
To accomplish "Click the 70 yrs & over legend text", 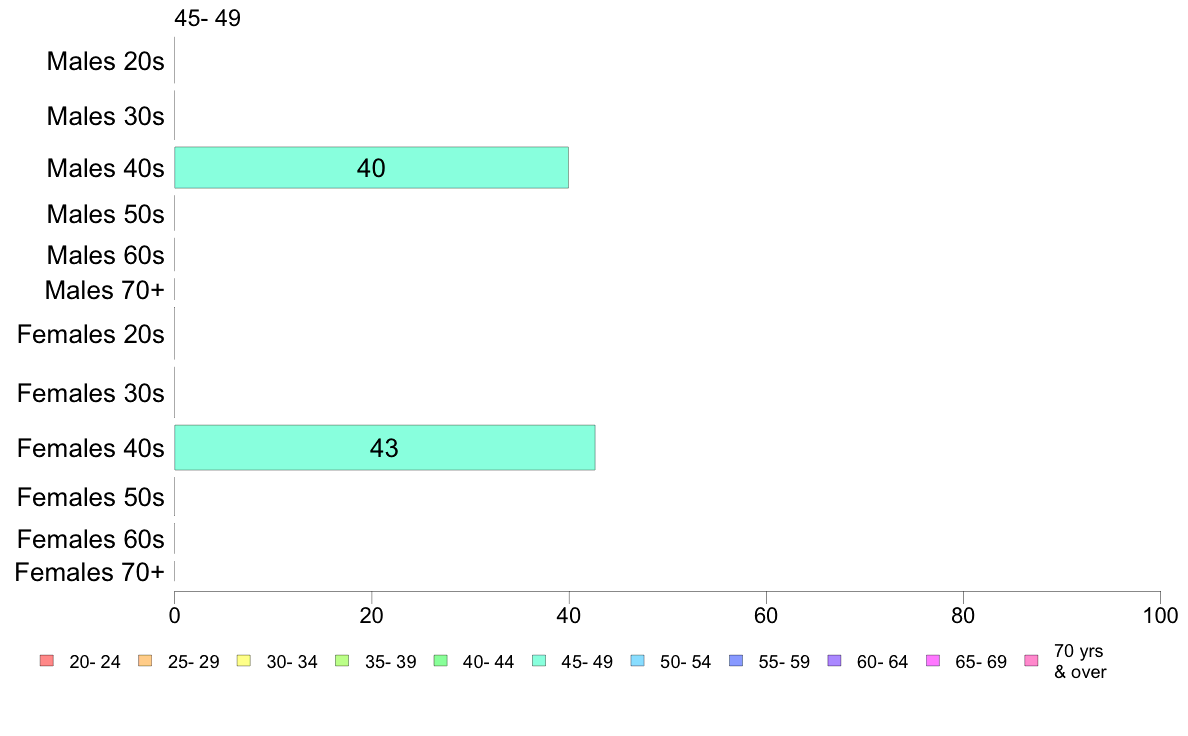I will coord(1080,661).
